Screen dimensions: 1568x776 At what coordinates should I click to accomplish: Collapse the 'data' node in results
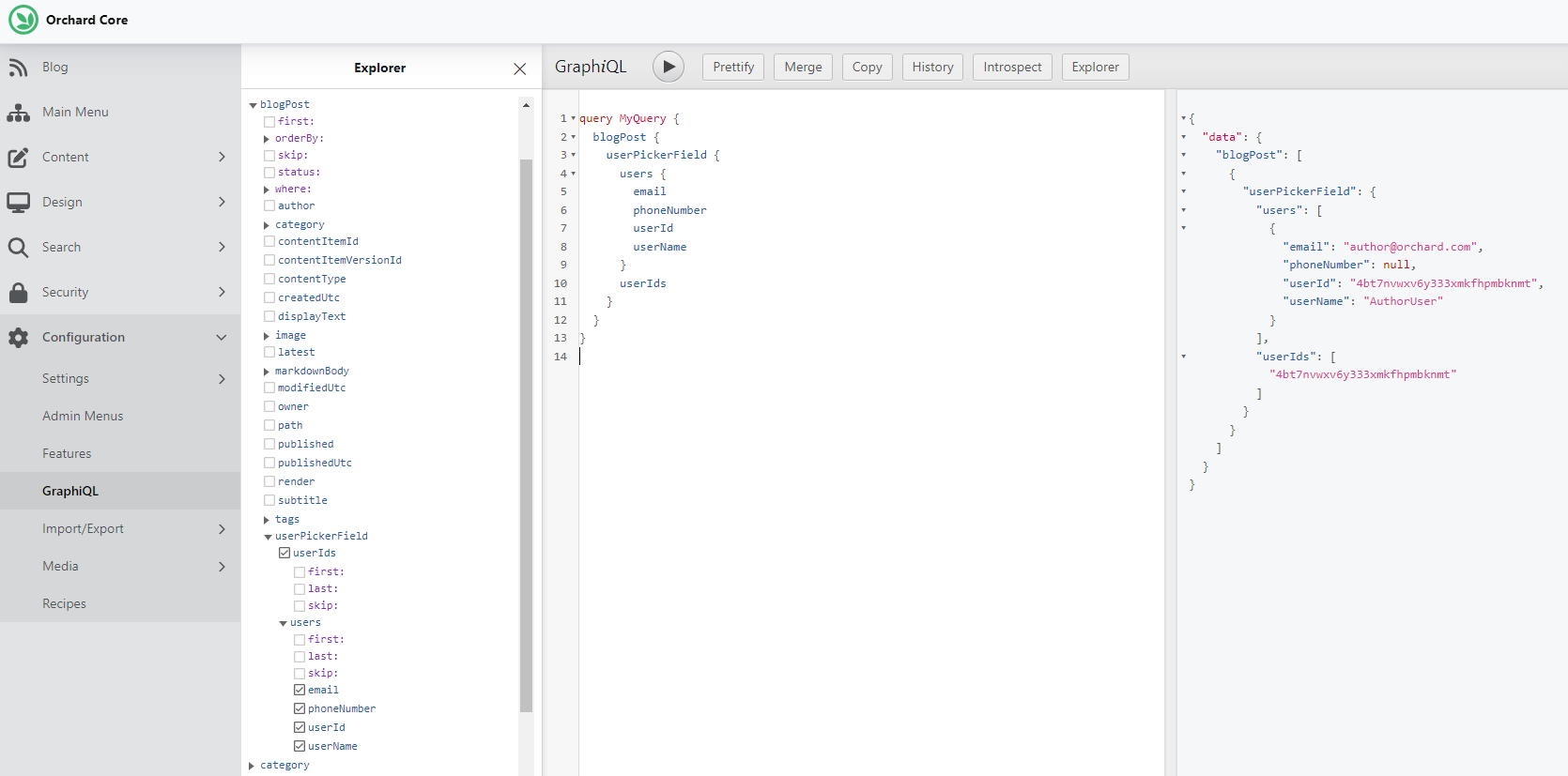click(1184, 137)
